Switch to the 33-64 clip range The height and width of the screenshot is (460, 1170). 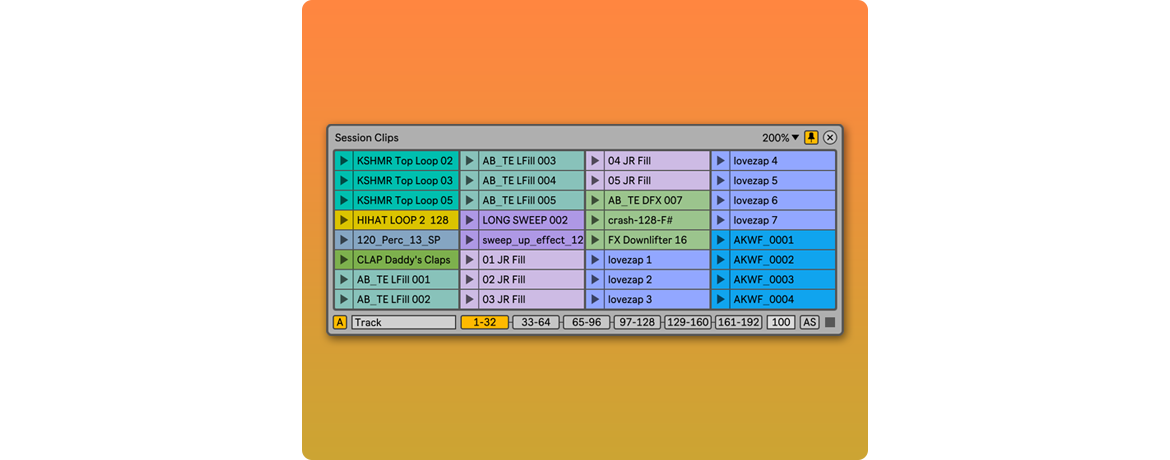pos(536,323)
